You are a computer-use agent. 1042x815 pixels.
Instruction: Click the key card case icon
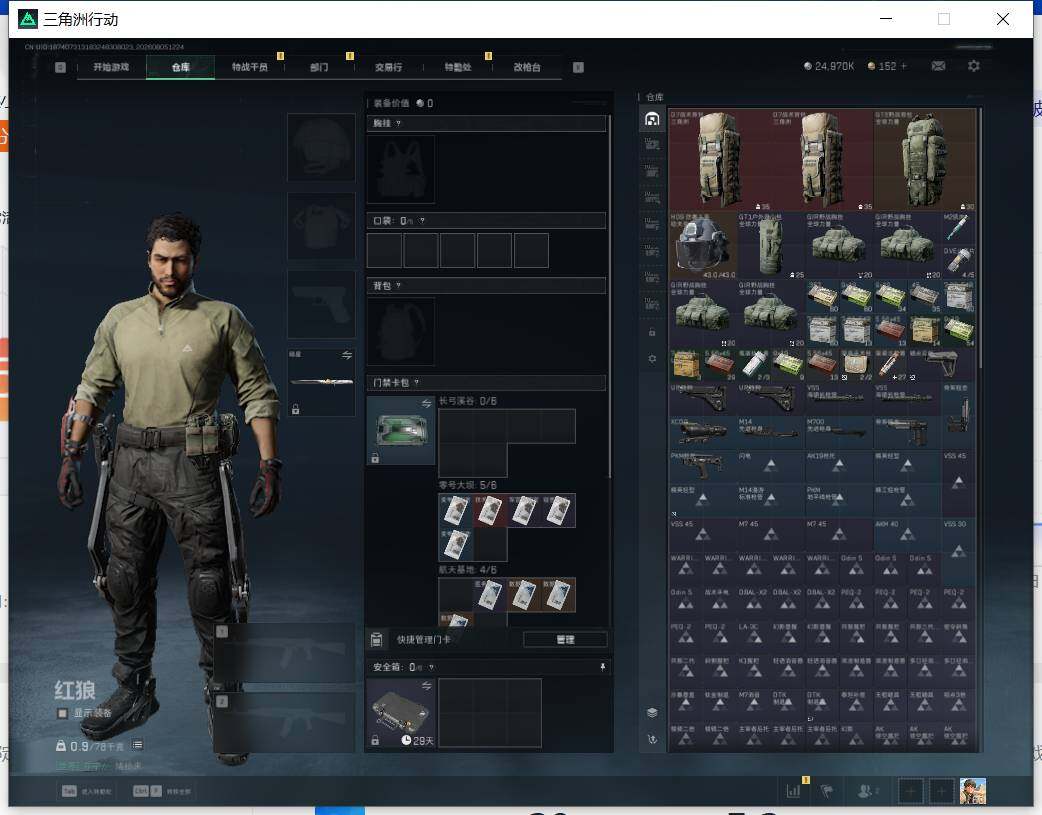[x=401, y=431]
